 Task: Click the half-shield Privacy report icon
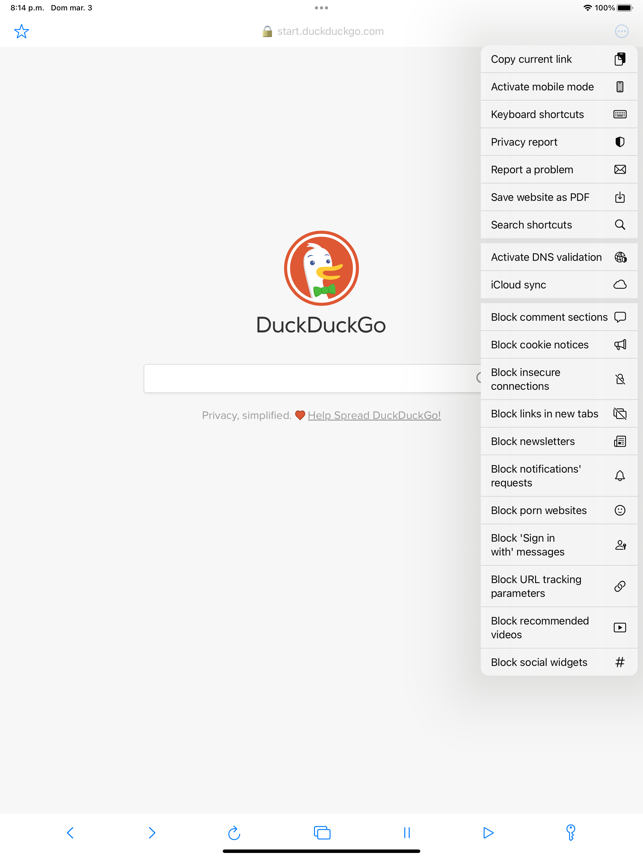tap(619, 142)
